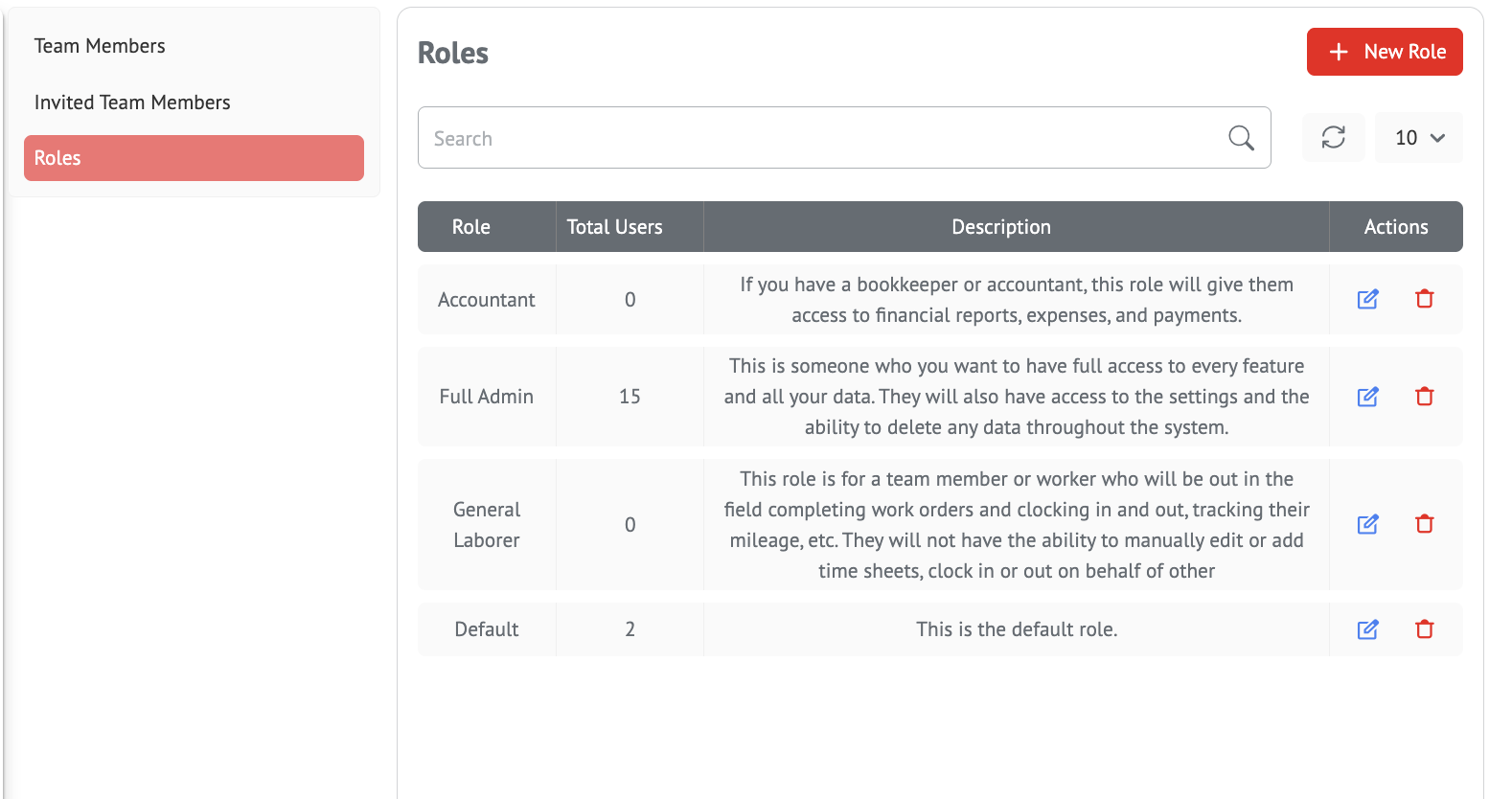The image size is (1512, 799).
Task: Select the Roles sidebar item
Action: pos(194,158)
